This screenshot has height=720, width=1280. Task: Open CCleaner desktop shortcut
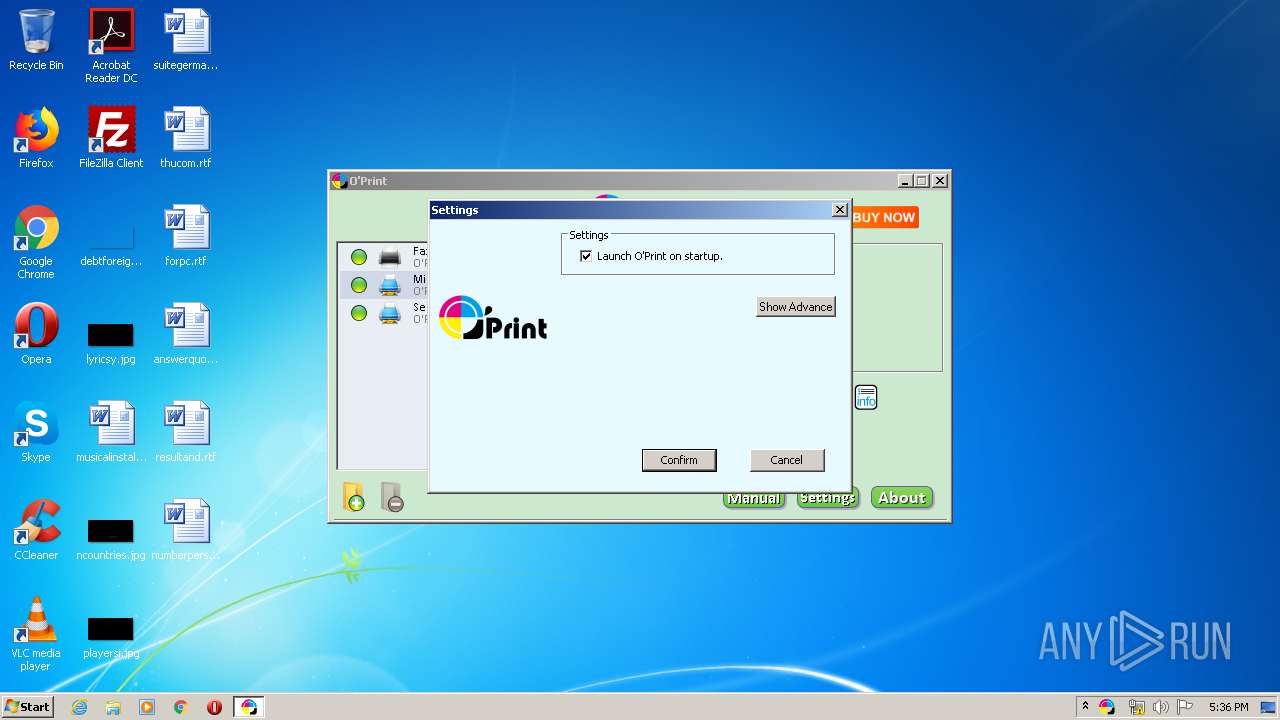point(36,530)
